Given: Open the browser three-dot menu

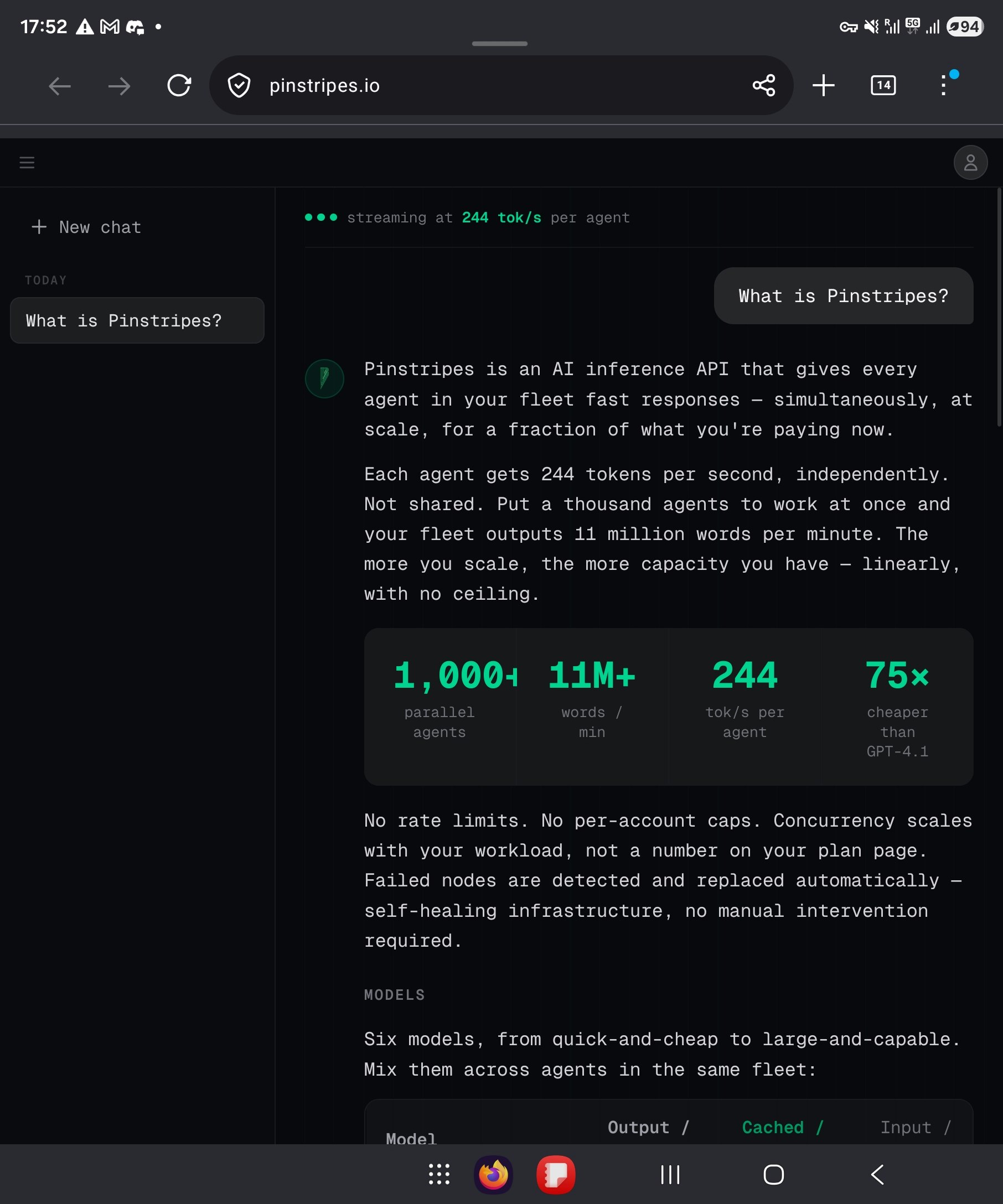Looking at the screenshot, I should pyautogui.click(x=943, y=85).
